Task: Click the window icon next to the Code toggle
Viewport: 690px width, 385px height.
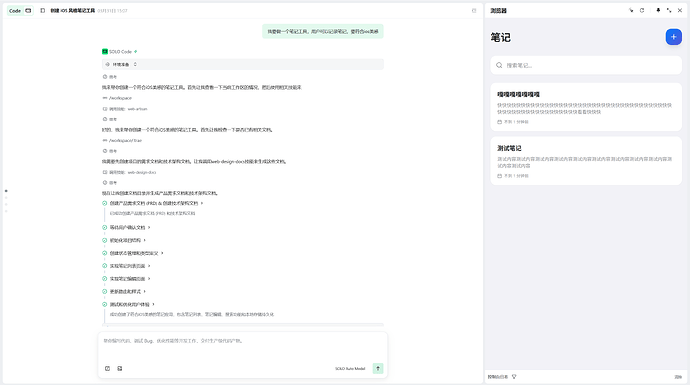Action: 28,11
